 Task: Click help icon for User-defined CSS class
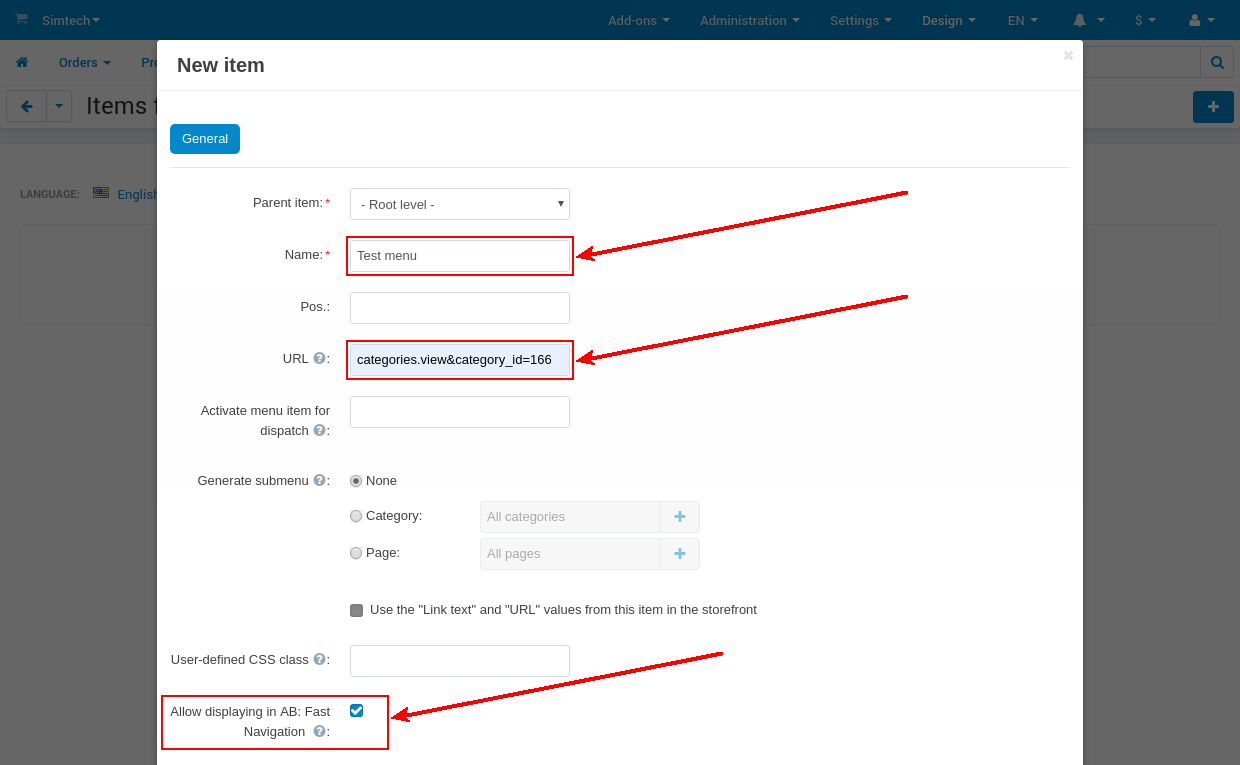point(319,659)
